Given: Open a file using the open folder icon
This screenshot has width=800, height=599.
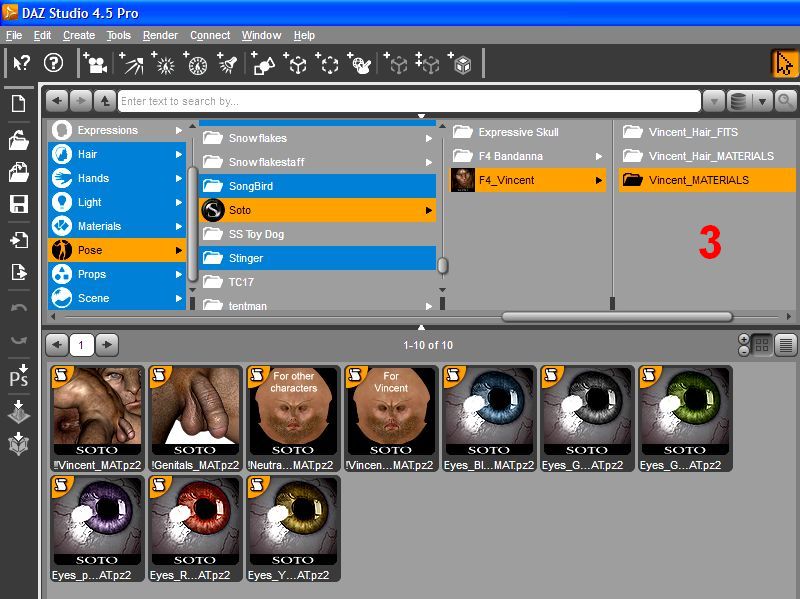Looking at the screenshot, I should [19, 140].
